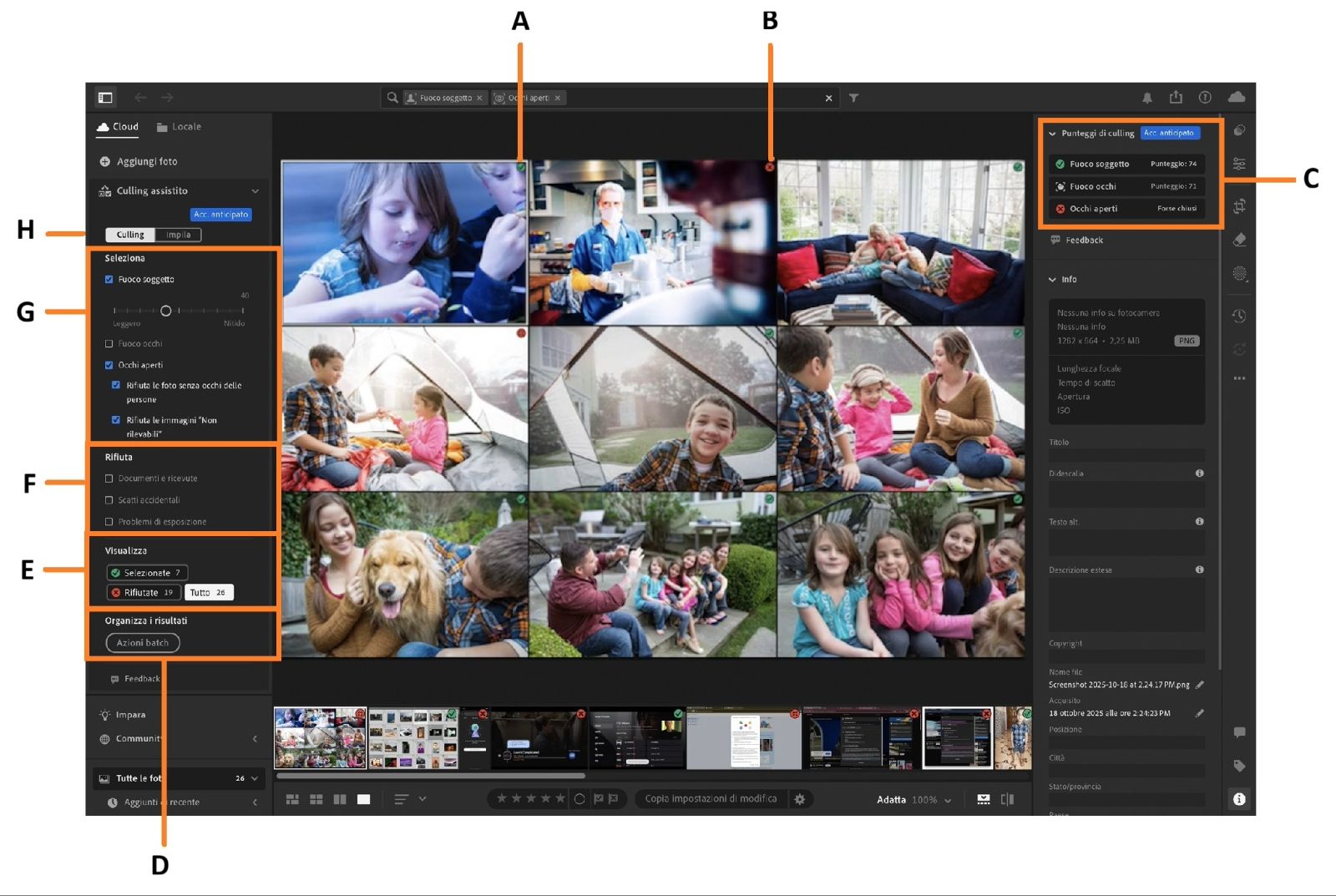This screenshot has width=1336, height=896.
Task: Click the share export icon
Action: pyautogui.click(x=1176, y=97)
